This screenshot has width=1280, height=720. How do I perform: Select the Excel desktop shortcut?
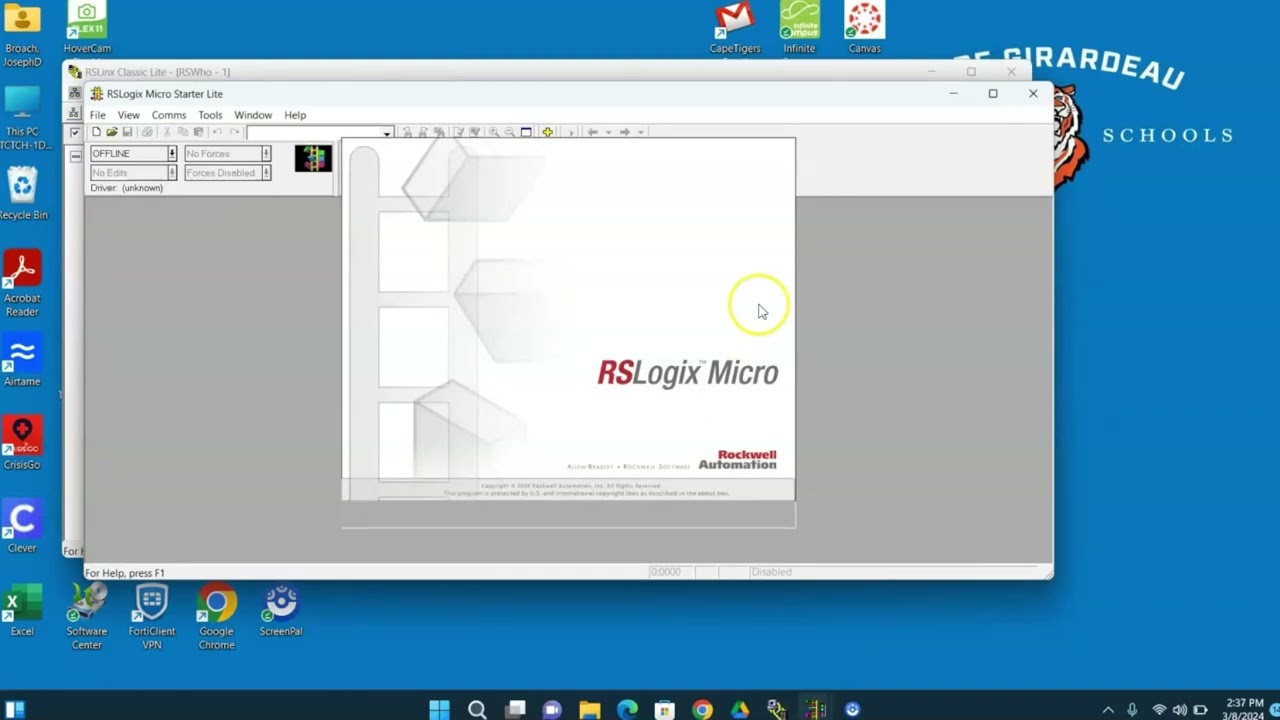click(22, 610)
